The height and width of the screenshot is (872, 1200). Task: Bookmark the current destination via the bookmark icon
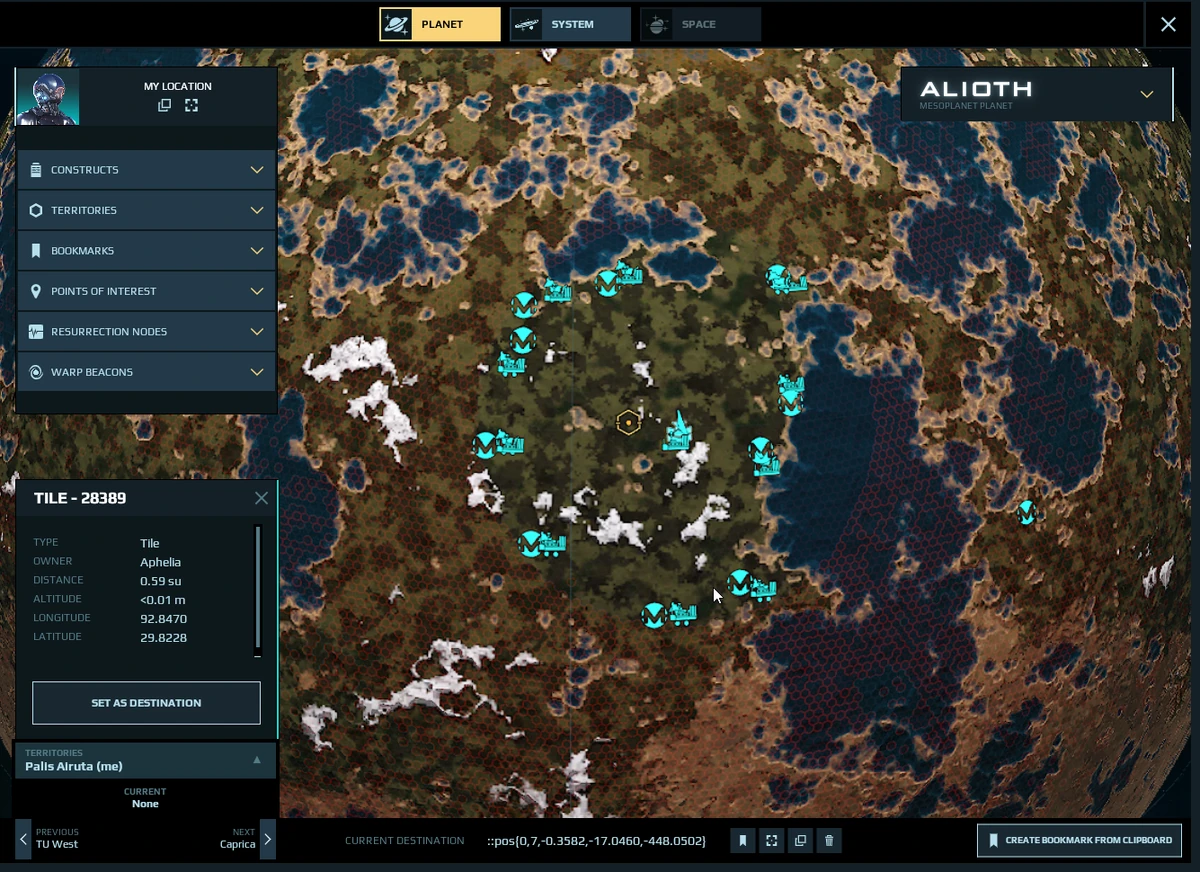click(742, 840)
